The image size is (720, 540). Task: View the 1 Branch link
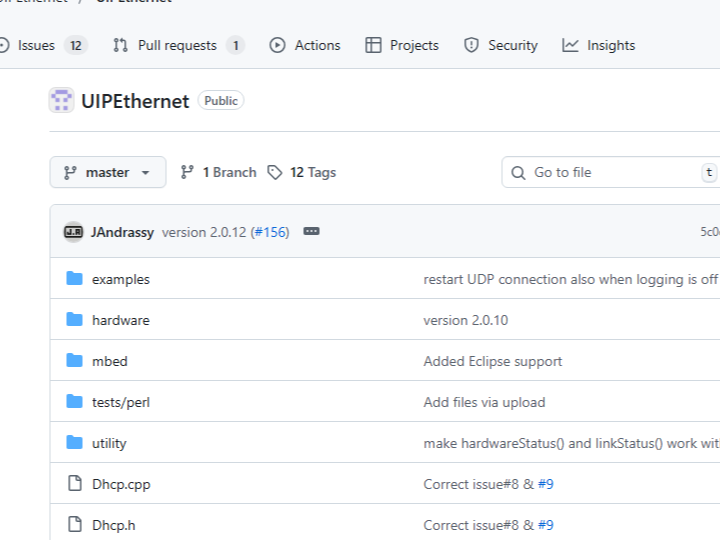pos(218,172)
